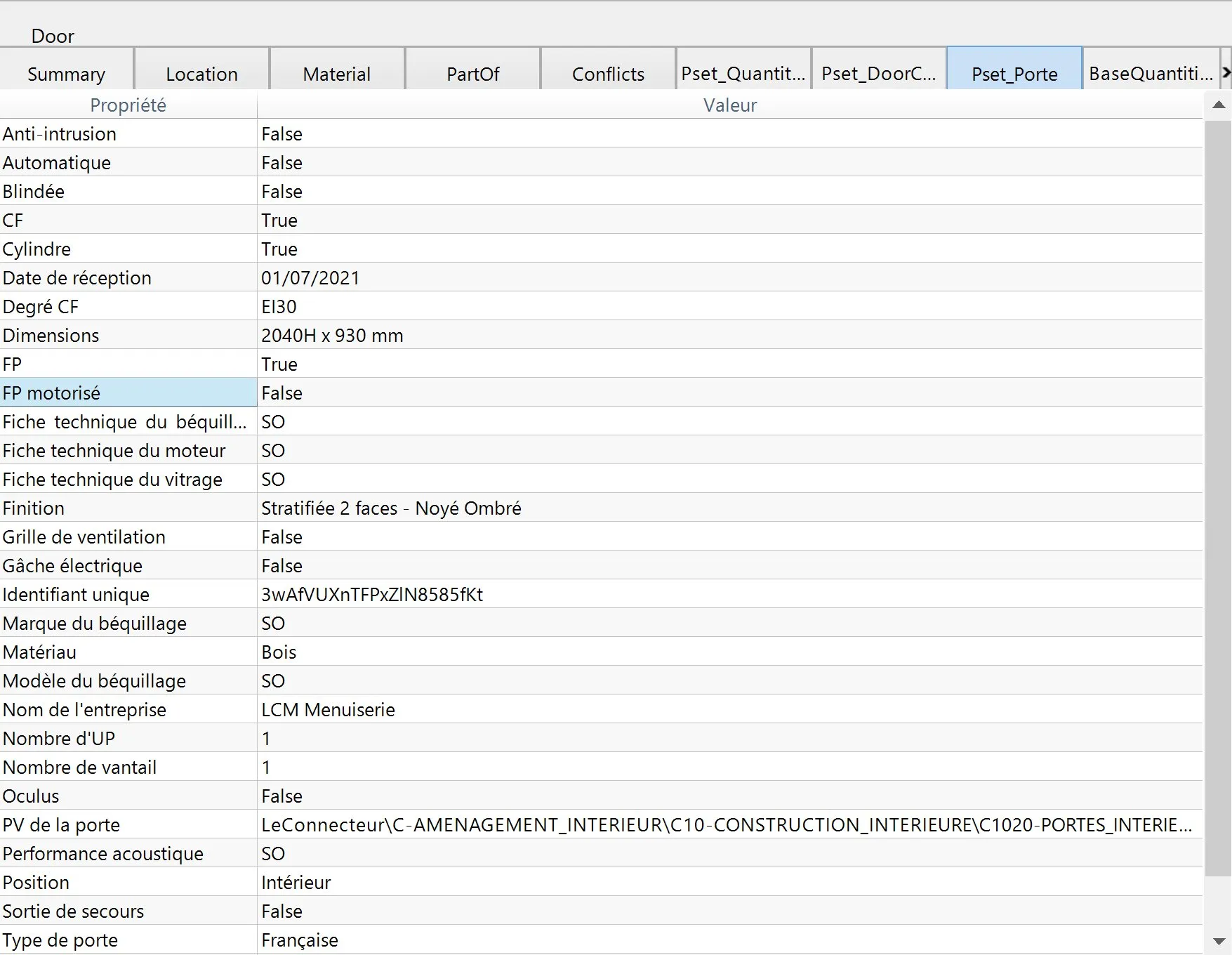This screenshot has width=1232, height=955.
Task: Click the value 2040H x 930 mm
Action: click(x=332, y=335)
